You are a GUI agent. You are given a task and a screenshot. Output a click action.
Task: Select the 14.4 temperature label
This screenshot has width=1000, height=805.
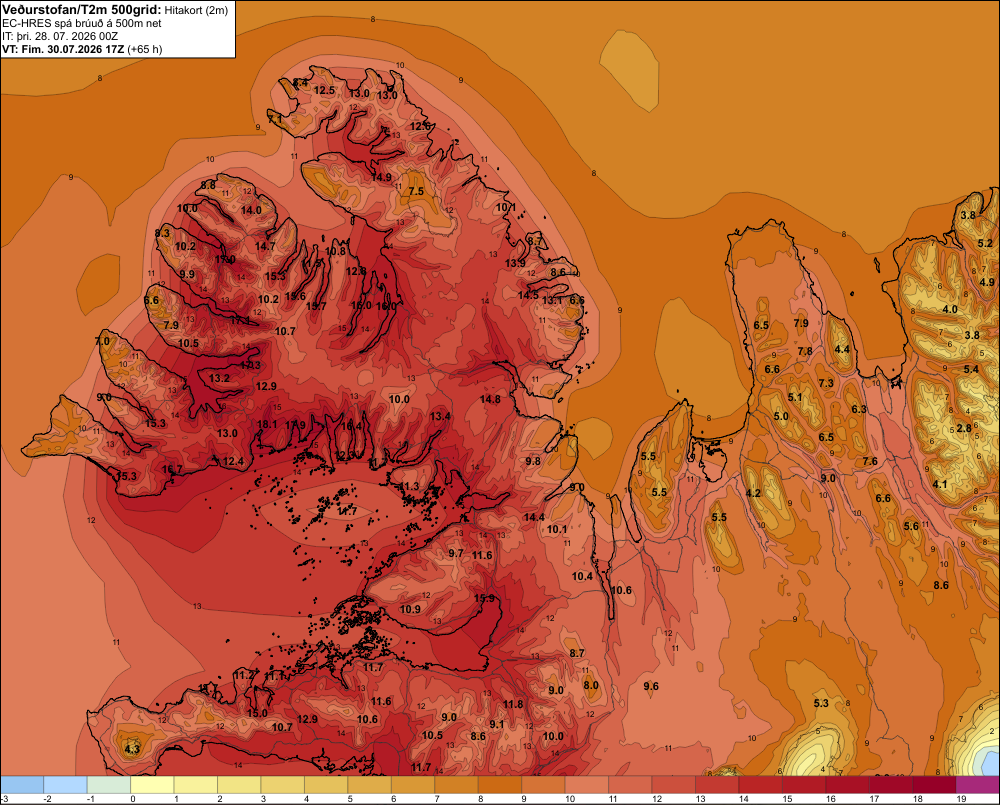pyautogui.click(x=534, y=517)
